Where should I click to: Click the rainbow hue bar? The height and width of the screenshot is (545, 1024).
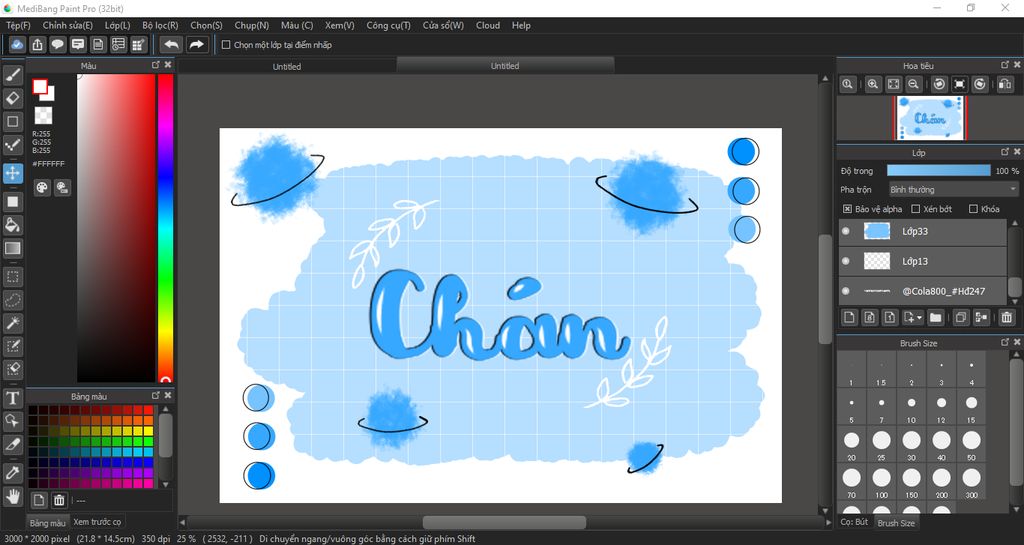point(165,228)
